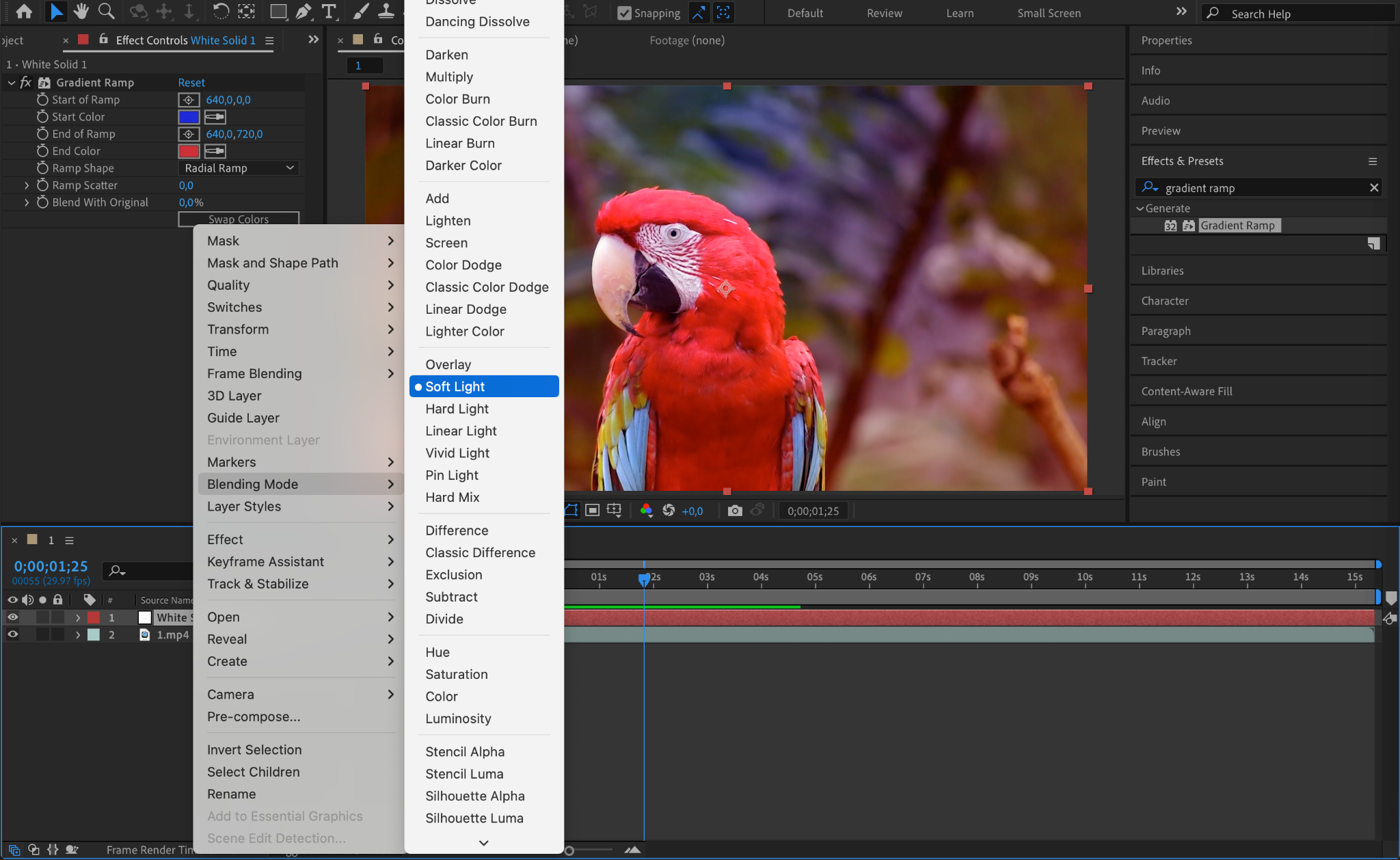
Task: Select the Zoom magnifier tool
Action: (x=106, y=12)
